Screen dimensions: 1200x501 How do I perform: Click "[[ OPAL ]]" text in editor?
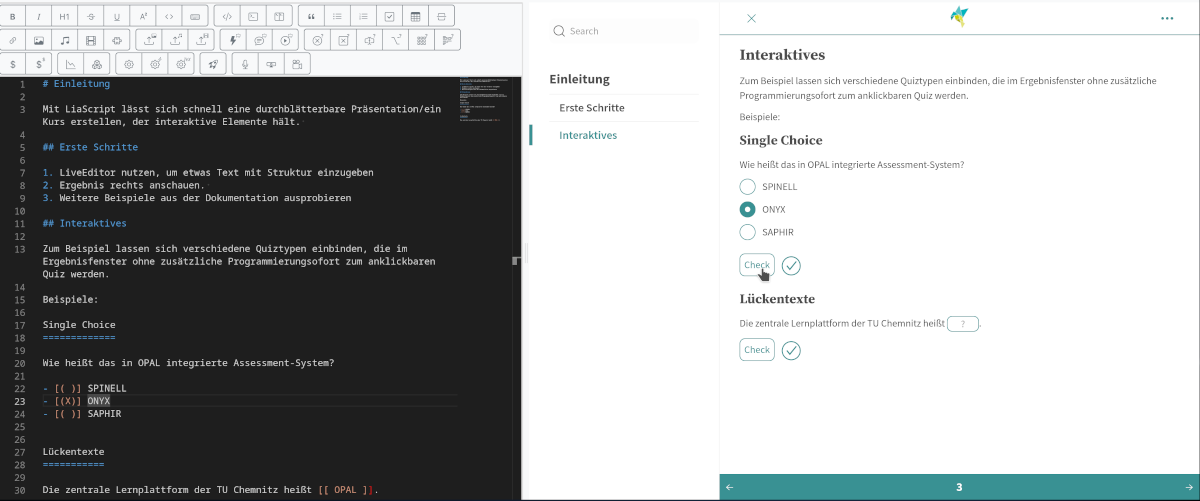347,490
